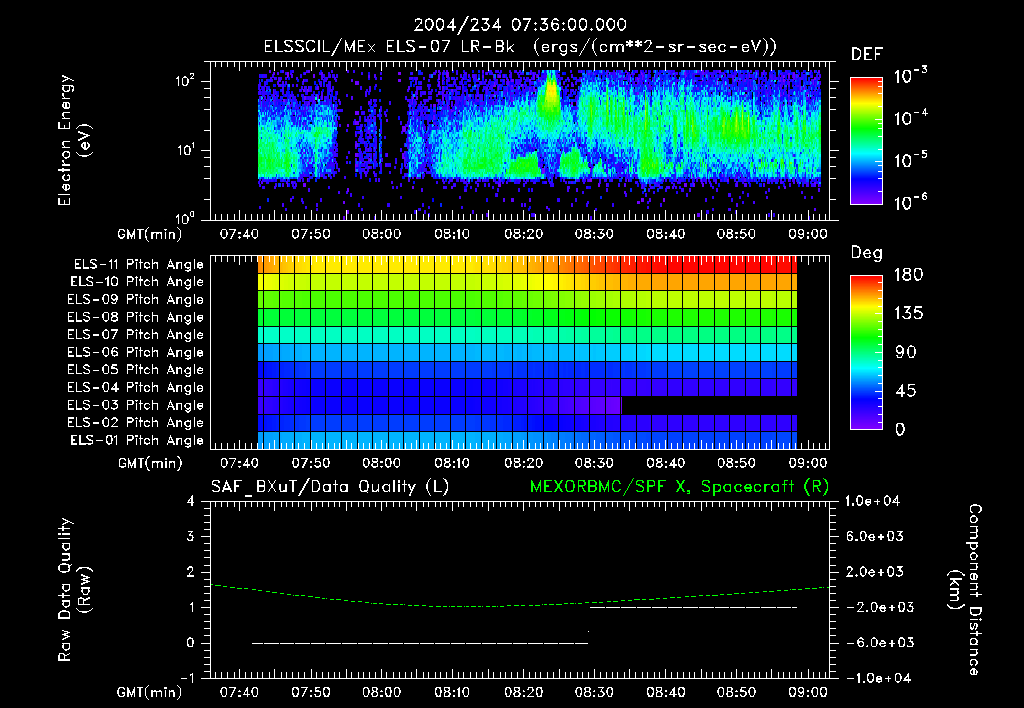
Task: Select the ELS-10 Pitch Angle row label
Action: (137, 282)
